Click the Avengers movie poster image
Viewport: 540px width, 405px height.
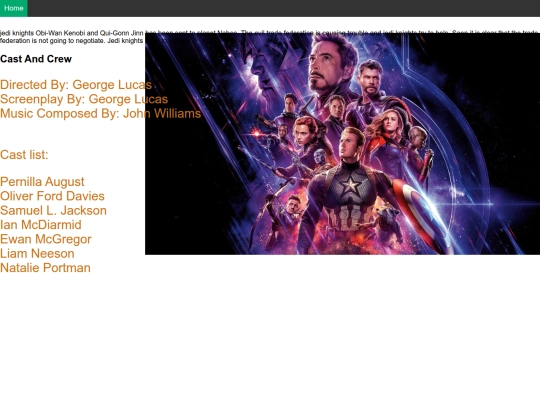(342, 144)
